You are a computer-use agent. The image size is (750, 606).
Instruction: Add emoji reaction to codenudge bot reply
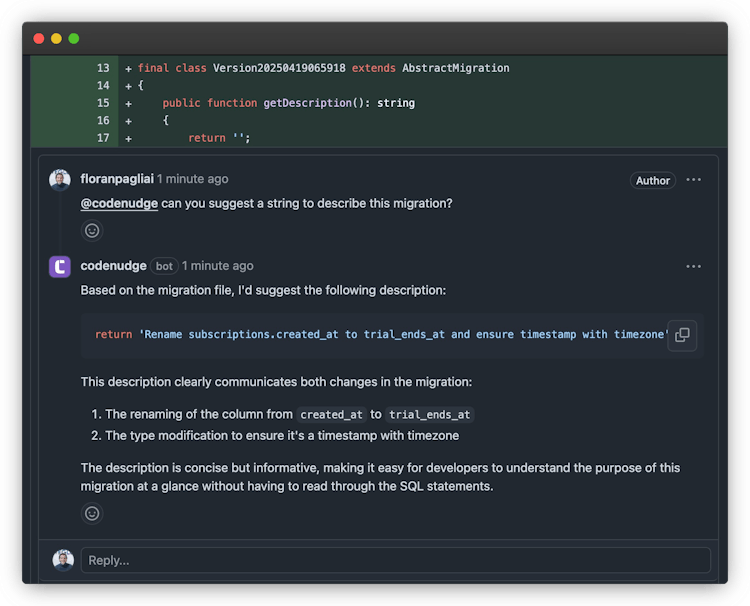92,513
